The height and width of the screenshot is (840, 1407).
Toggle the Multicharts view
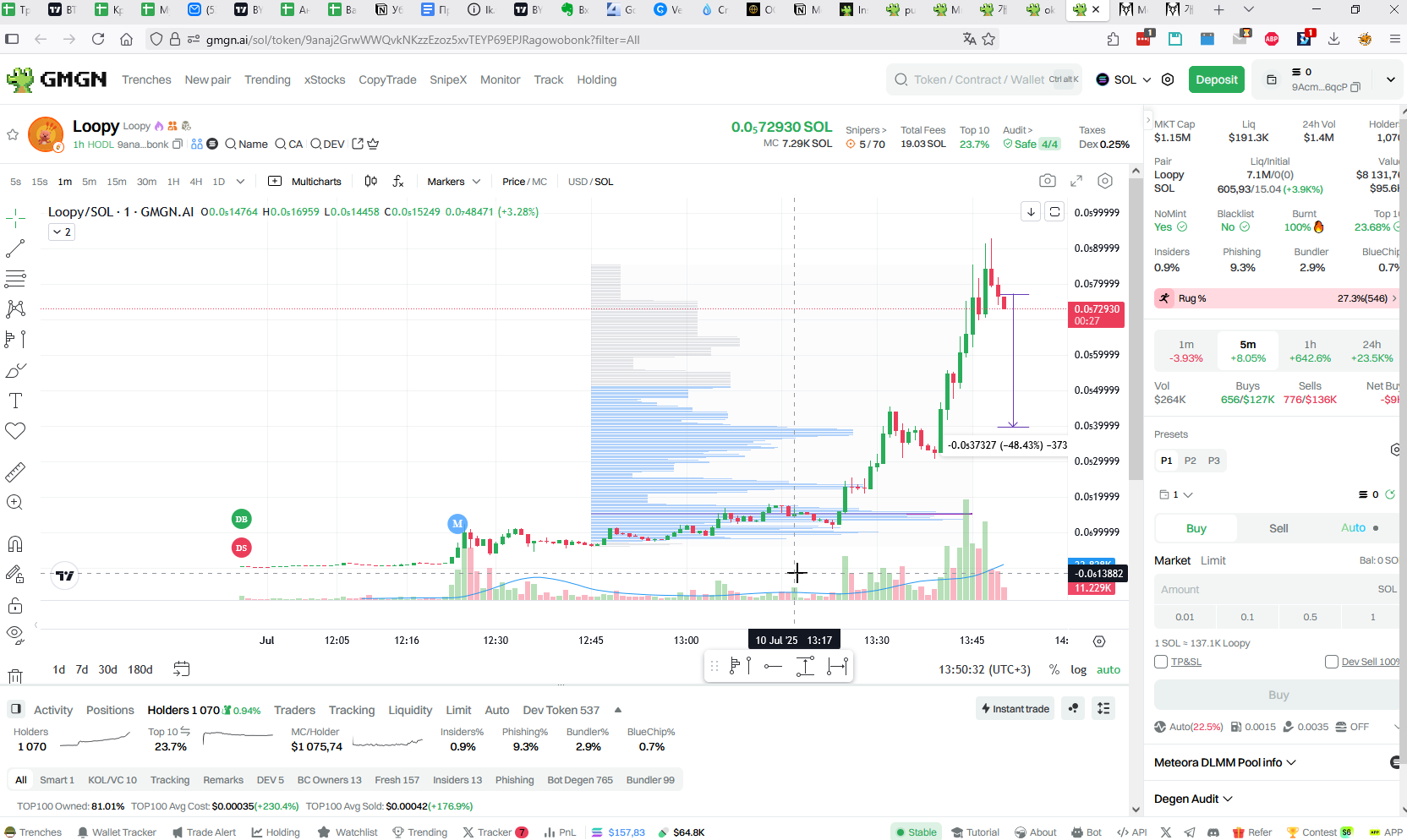click(x=304, y=182)
